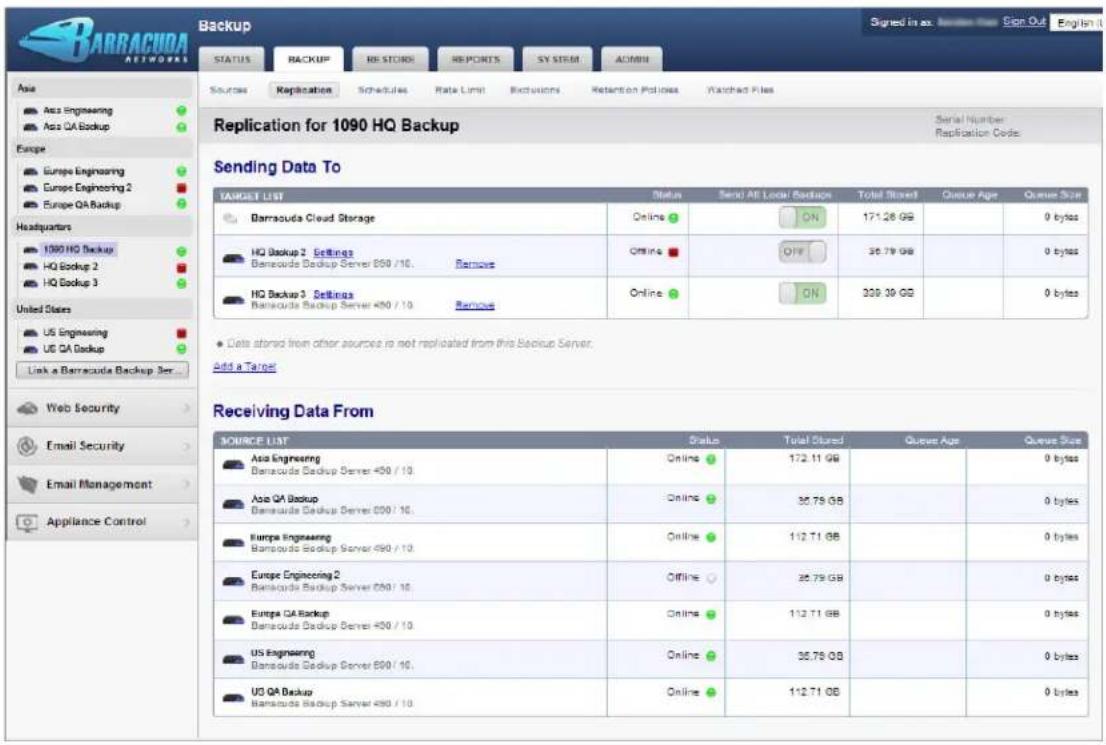Click the 1090 HQ Backup device icon in sidebar
1106x745 pixels.
[30, 250]
